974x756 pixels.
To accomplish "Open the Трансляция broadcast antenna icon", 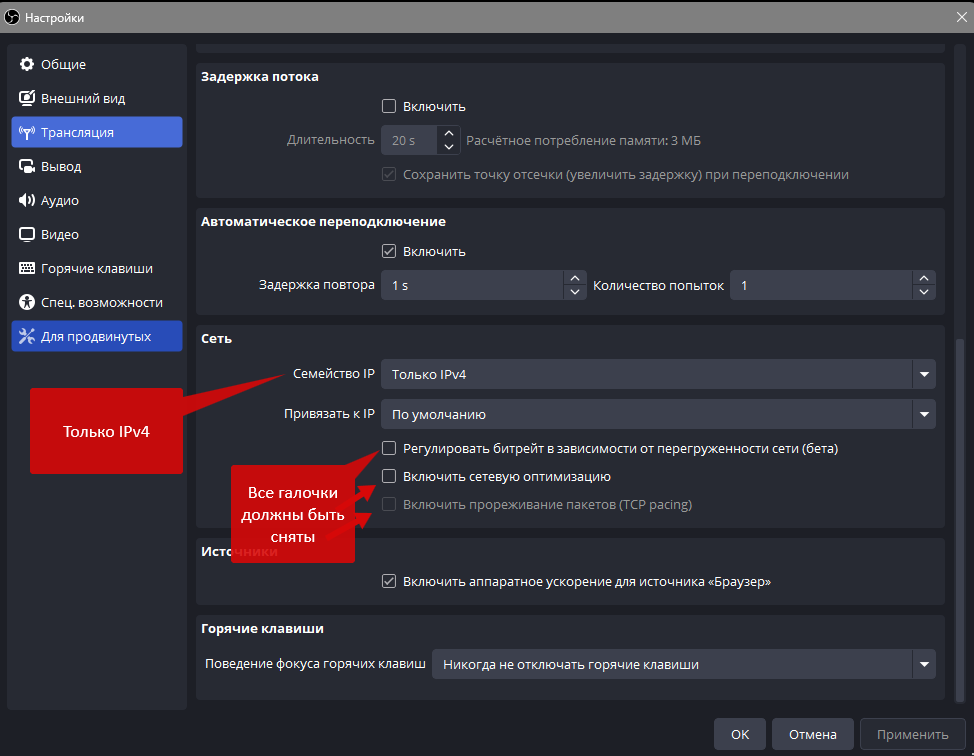I will 27,132.
